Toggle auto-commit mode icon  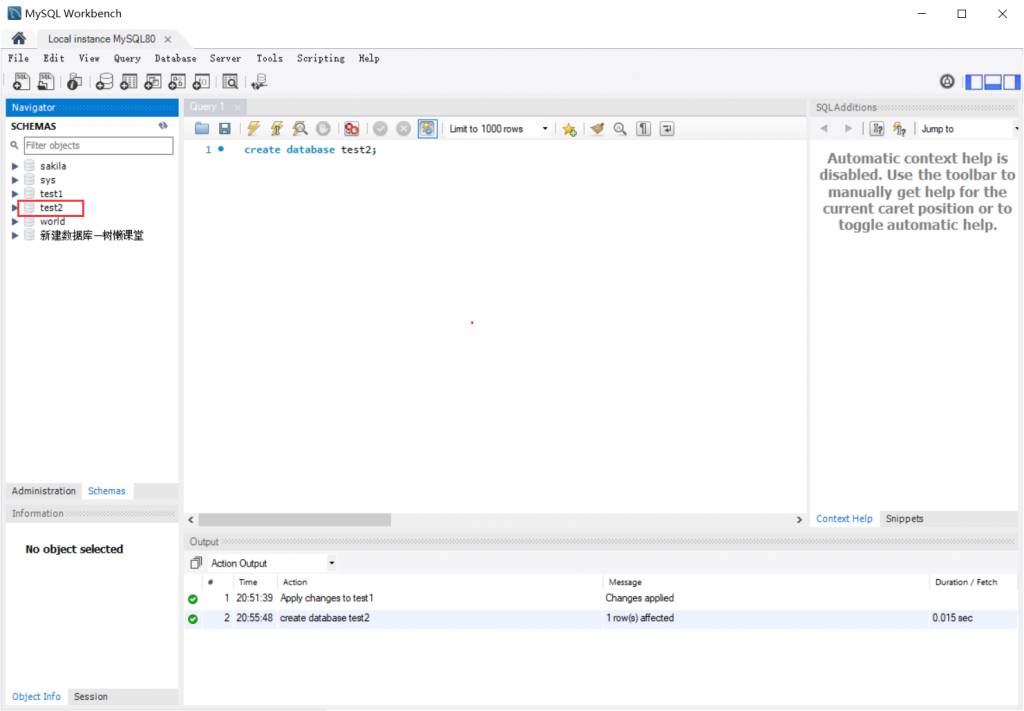(x=427, y=129)
